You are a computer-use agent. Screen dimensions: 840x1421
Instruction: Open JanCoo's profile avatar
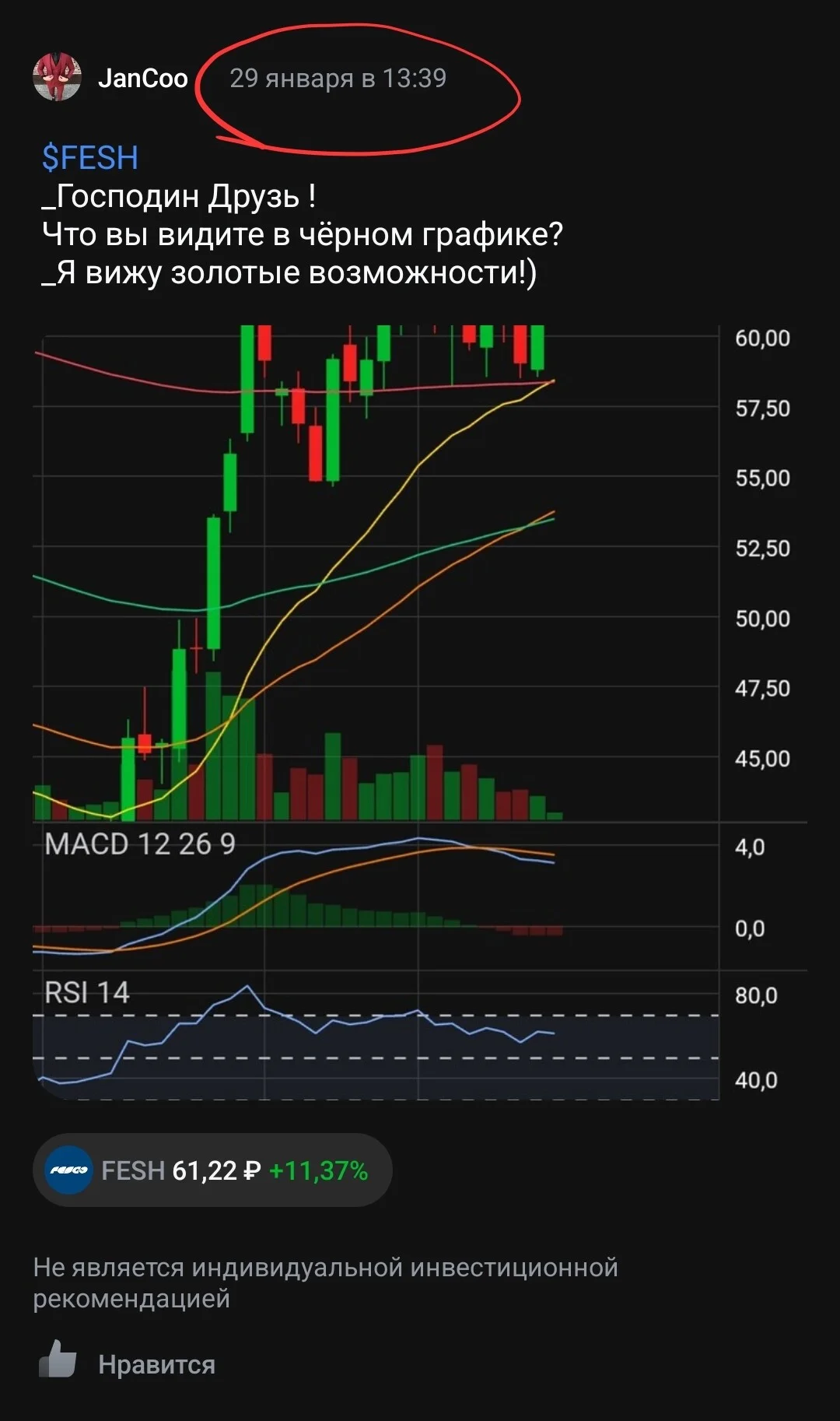[x=57, y=77]
